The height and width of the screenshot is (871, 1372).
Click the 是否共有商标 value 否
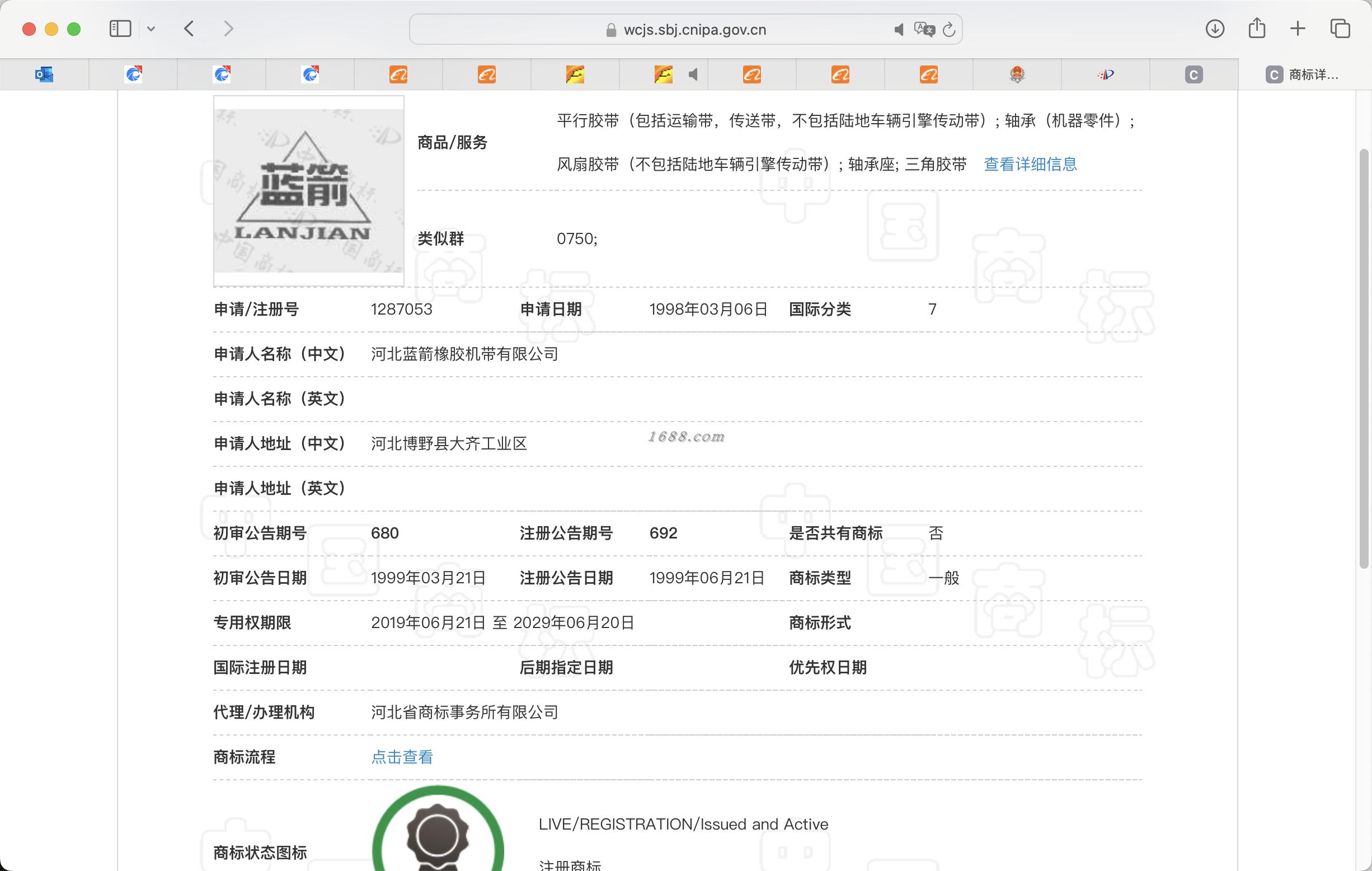936,533
